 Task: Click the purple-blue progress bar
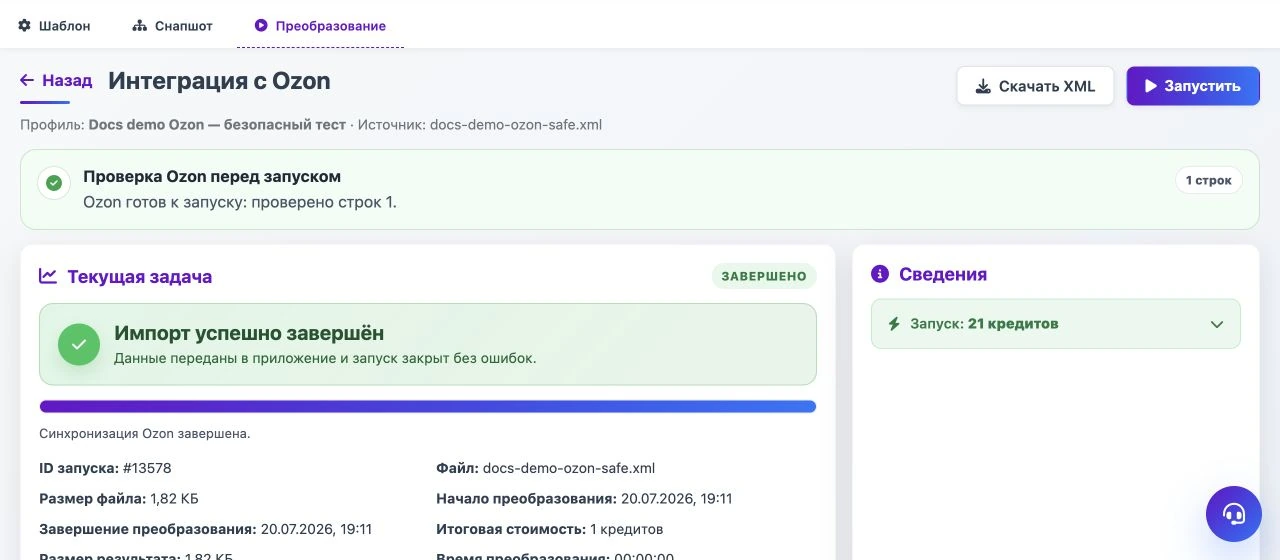428,406
